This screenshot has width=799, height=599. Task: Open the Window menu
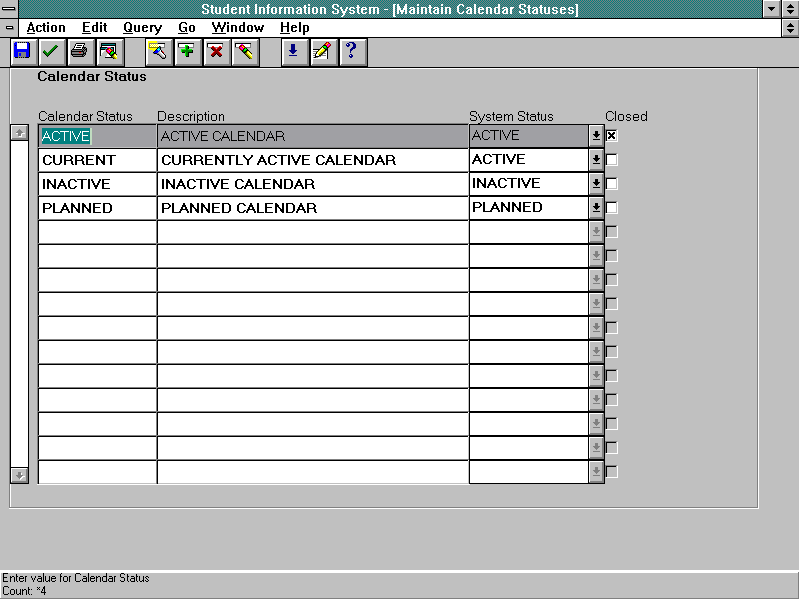click(x=237, y=28)
